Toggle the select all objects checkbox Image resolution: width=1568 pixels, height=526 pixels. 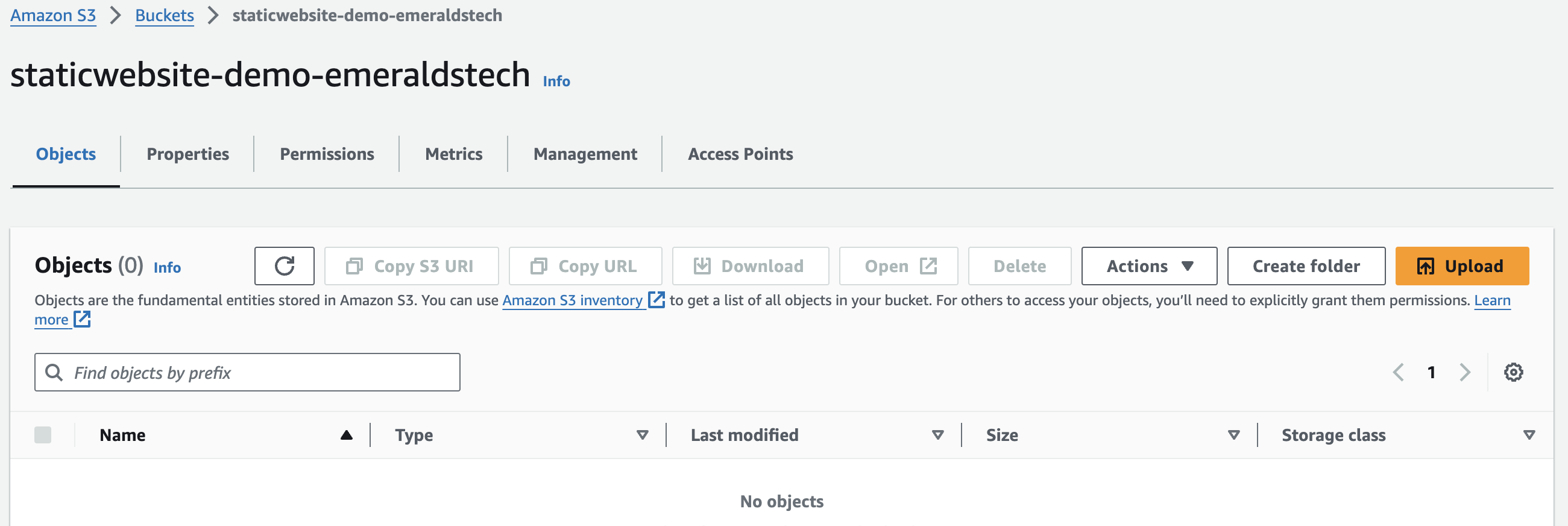(x=43, y=435)
